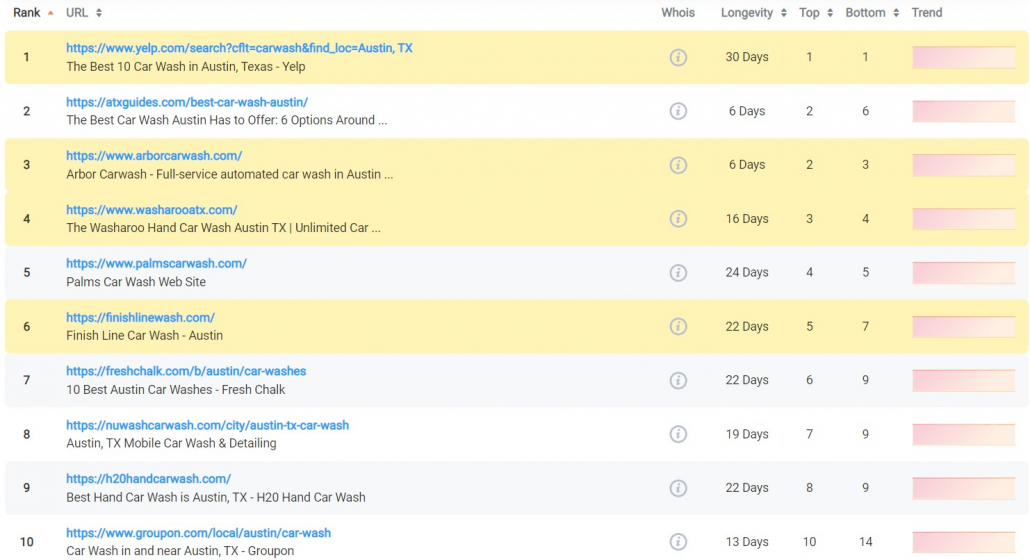
Task: Click the Top value '10' in the groupon row
Action: [x=809, y=542]
